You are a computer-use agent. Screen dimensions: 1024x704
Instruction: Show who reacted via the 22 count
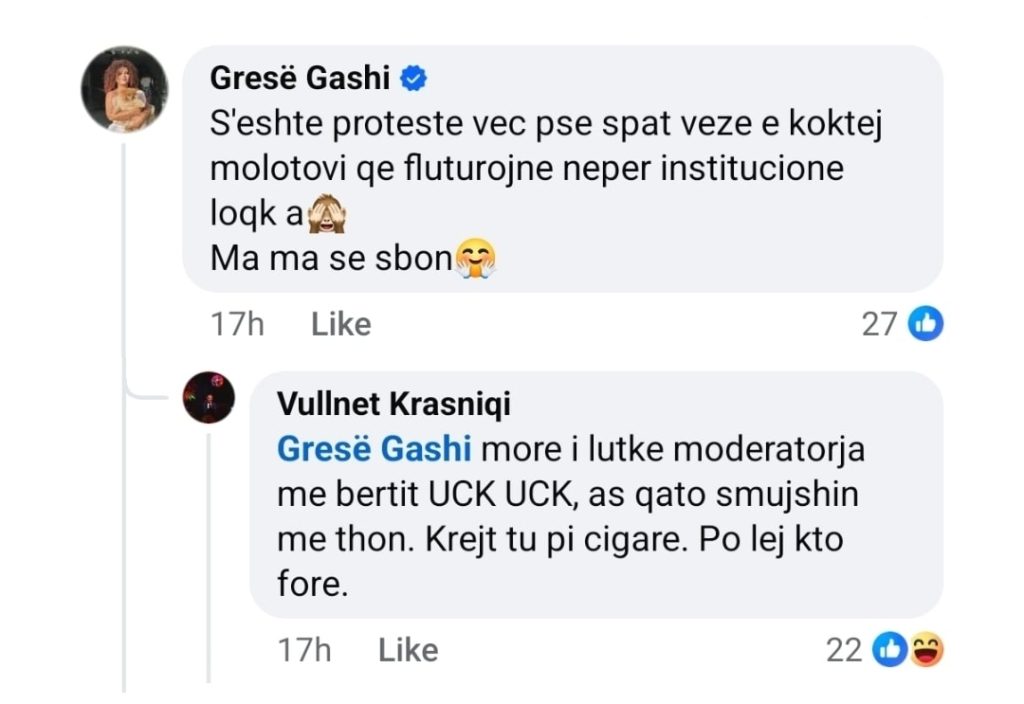(845, 651)
